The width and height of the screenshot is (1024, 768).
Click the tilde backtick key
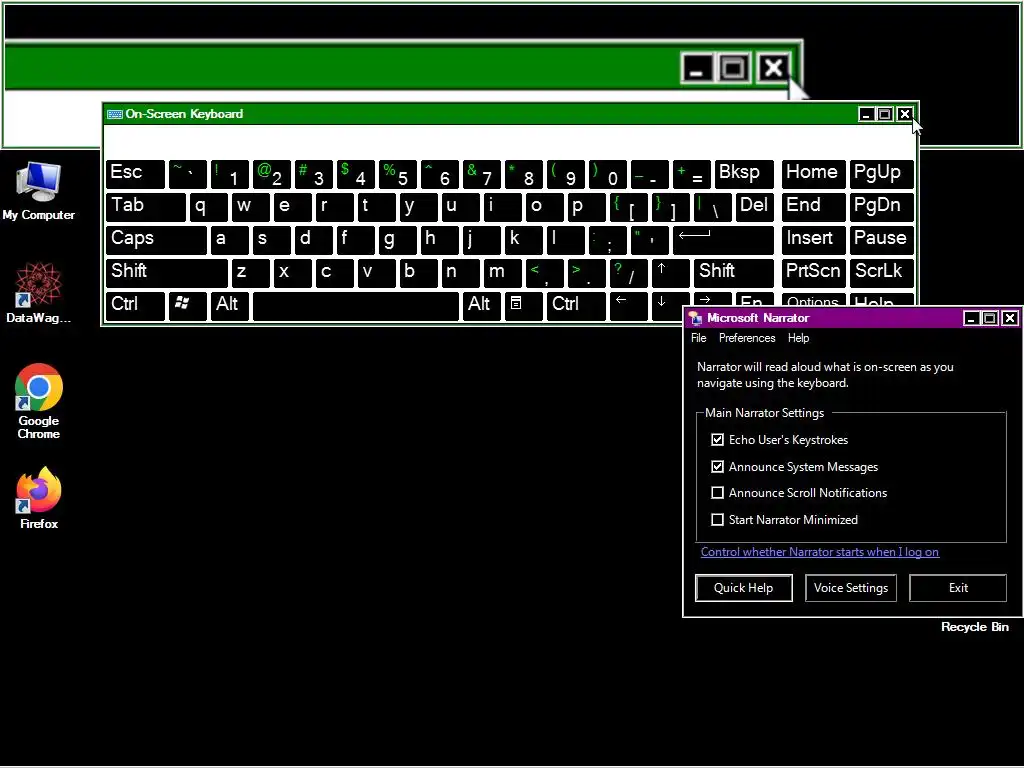pyautogui.click(x=187, y=174)
